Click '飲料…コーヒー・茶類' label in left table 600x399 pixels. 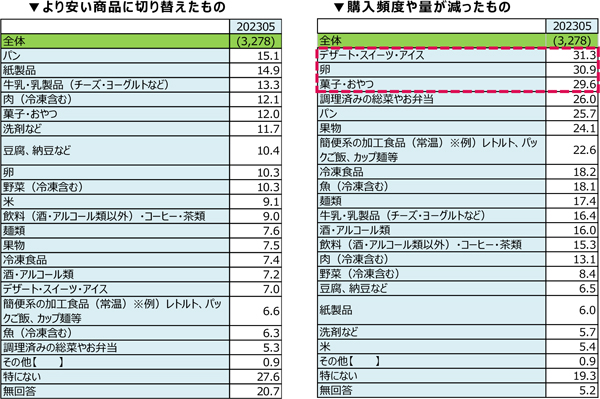pyautogui.click(x=104, y=216)
